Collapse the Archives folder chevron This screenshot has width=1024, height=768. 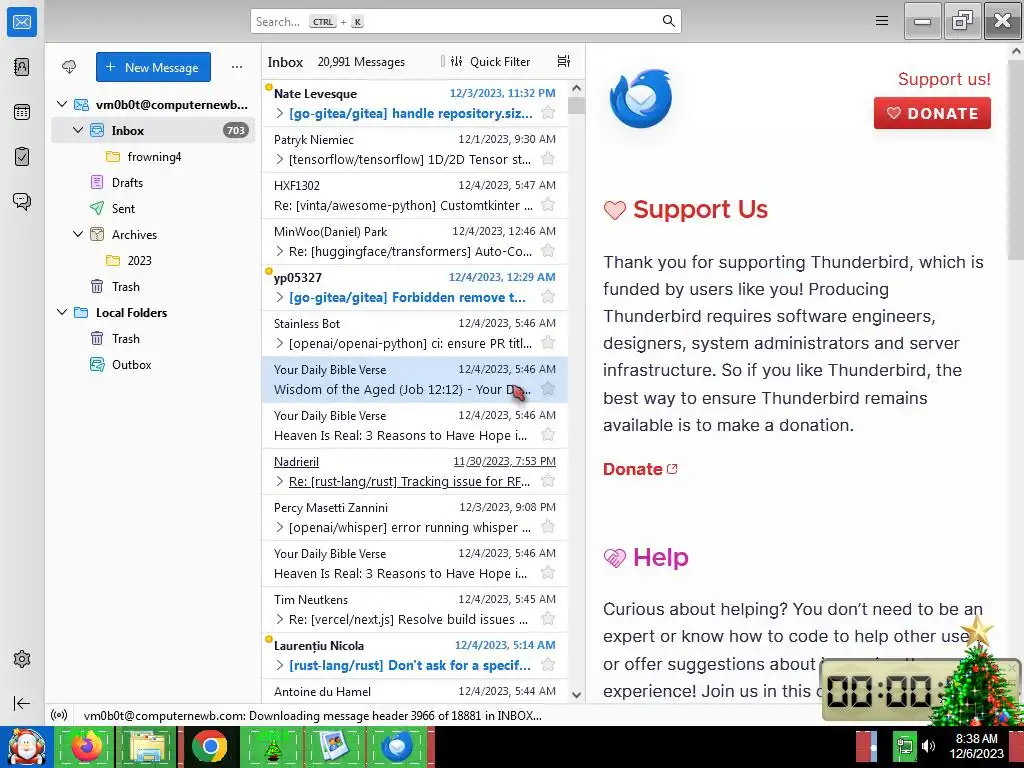point(78,234)
